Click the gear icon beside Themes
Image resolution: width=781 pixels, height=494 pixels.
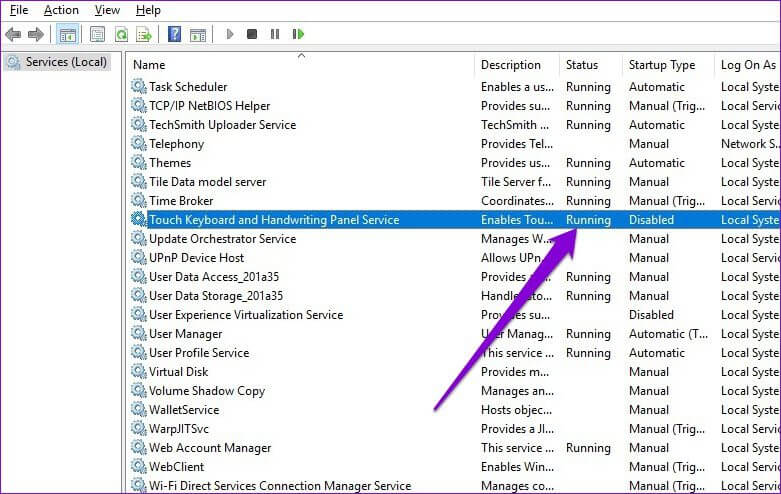(138, 162)
